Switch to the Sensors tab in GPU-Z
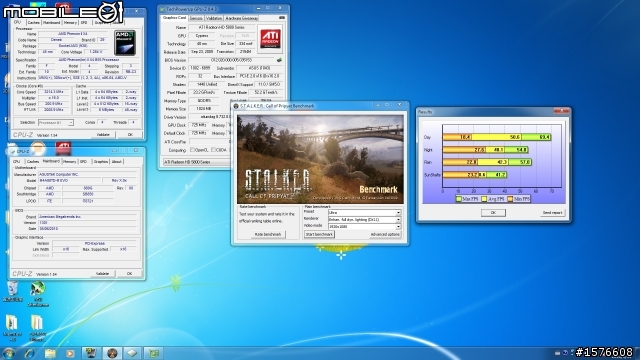640x360 pixels. (x=196, y=18)
